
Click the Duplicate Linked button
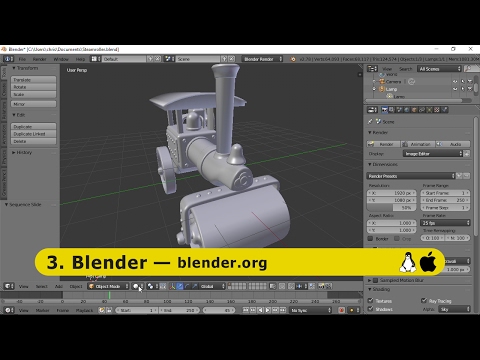click(33, 134)
